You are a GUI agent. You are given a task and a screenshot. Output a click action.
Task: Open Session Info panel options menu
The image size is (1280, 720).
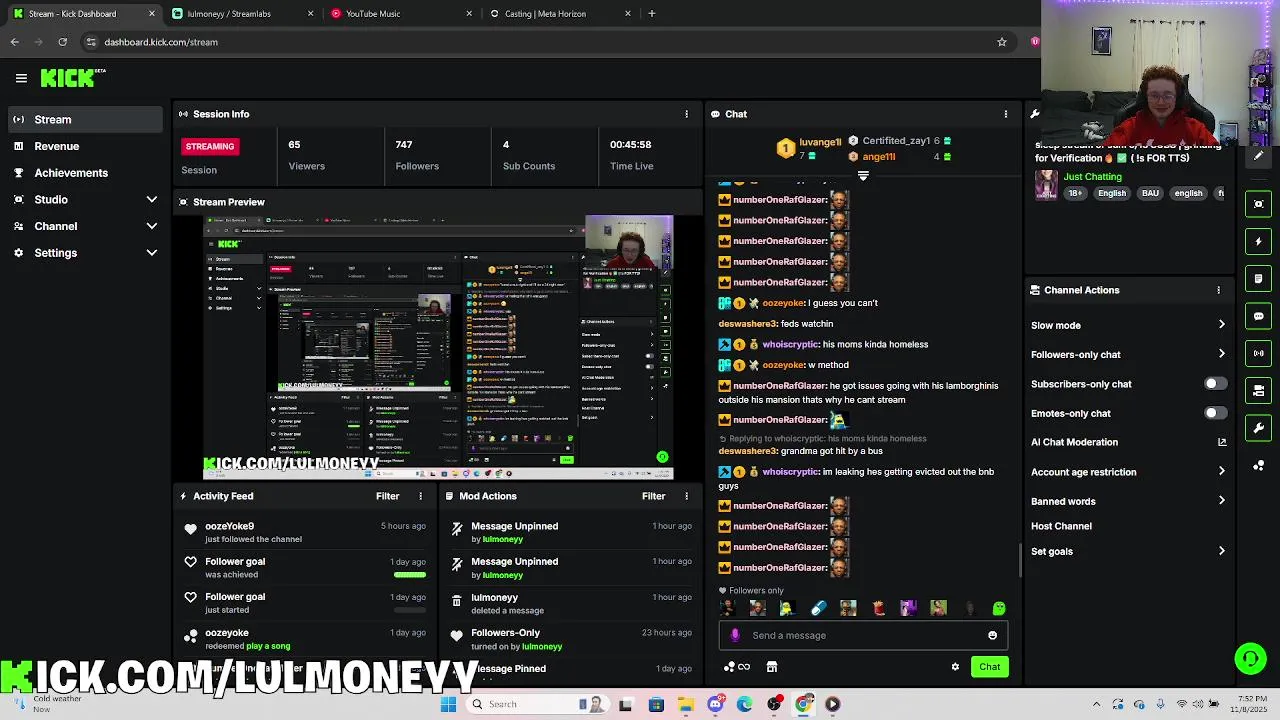point(686,114)
